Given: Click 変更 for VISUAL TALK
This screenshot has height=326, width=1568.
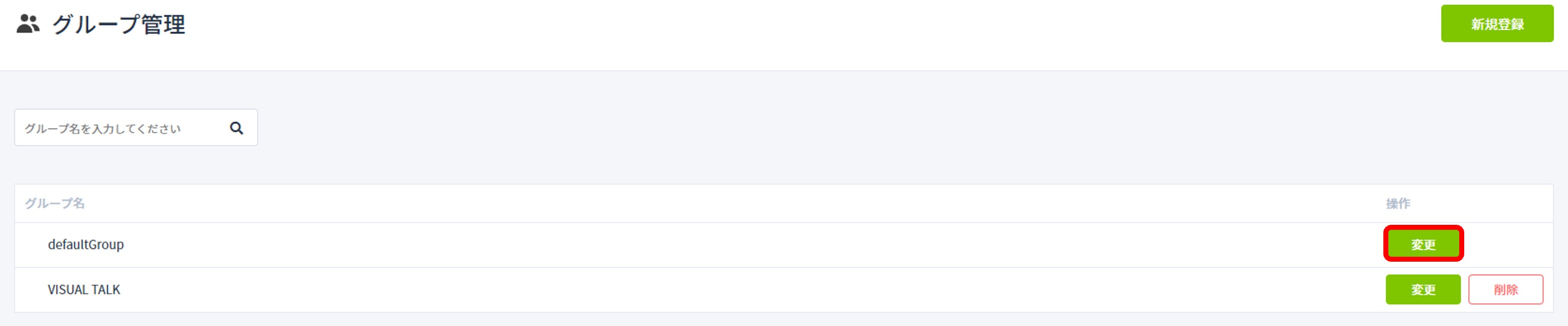Looking at the screenshot, I should pos(1422,289).
